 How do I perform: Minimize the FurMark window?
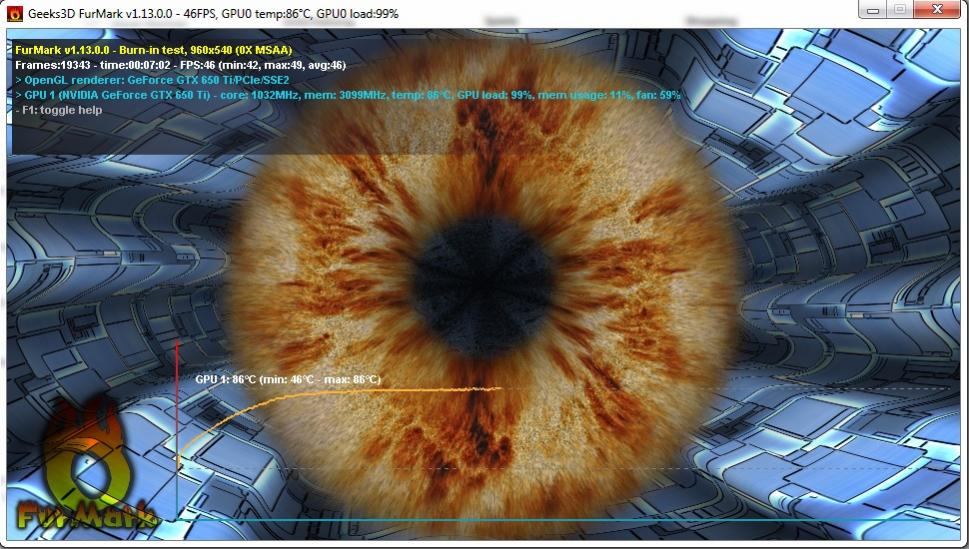(x=873, y=9)
